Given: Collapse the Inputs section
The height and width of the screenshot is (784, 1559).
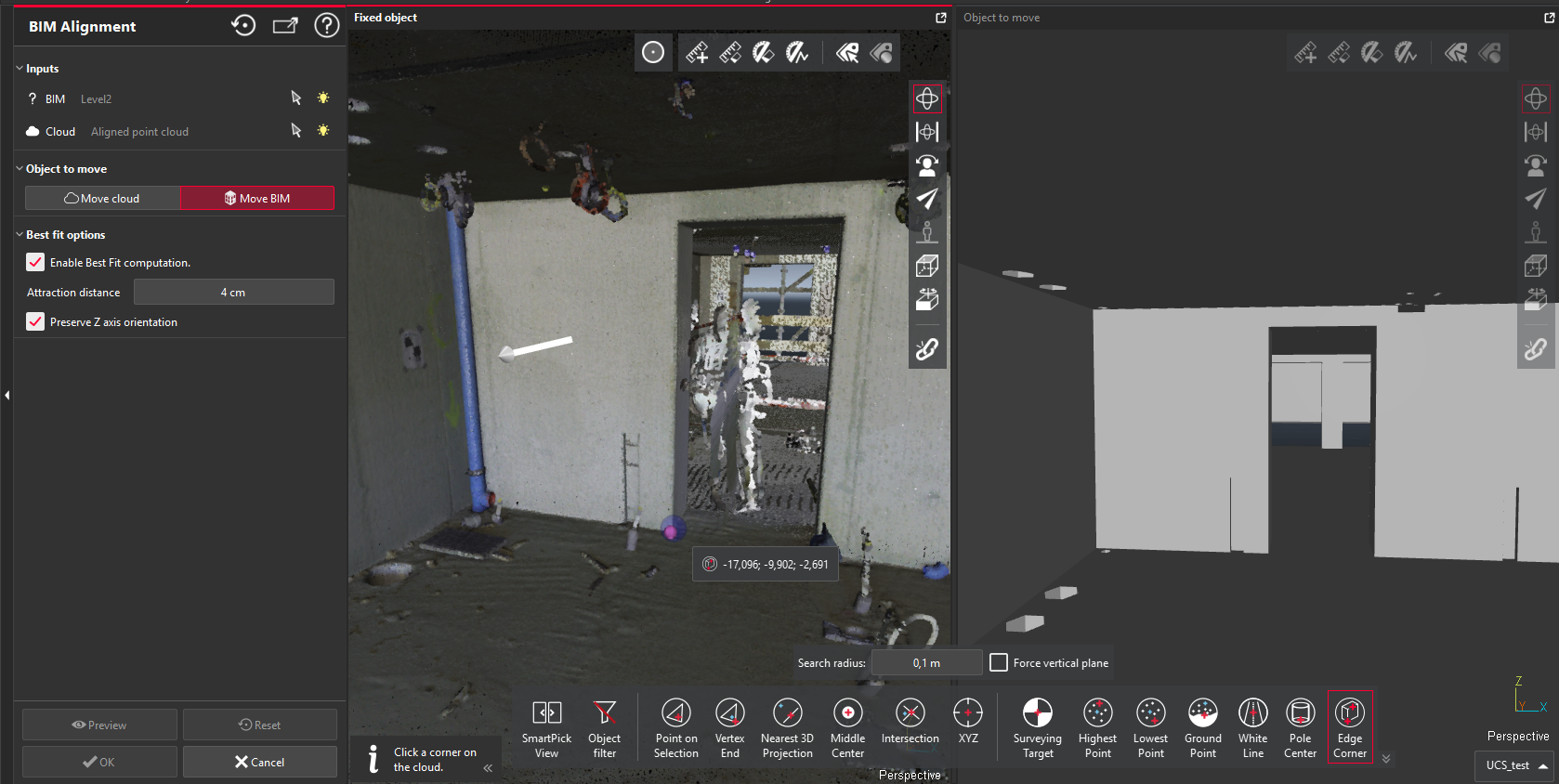Looking at the screenshot, I should (x=20, y=69).
